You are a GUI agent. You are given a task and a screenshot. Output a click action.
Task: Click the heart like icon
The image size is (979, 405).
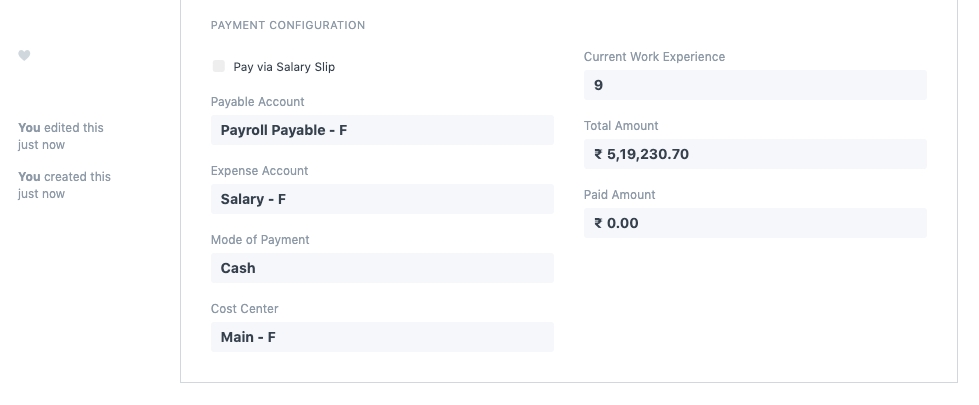point(24,56)
